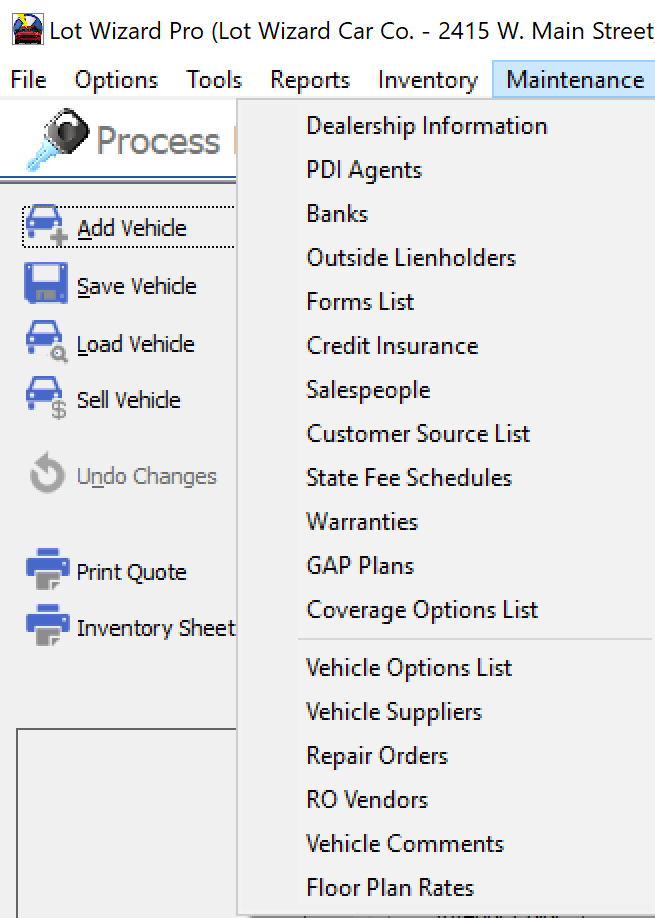Select GAP Plans in Maintenance menu
The image size is (655, 918).
[x=360, y=566]
